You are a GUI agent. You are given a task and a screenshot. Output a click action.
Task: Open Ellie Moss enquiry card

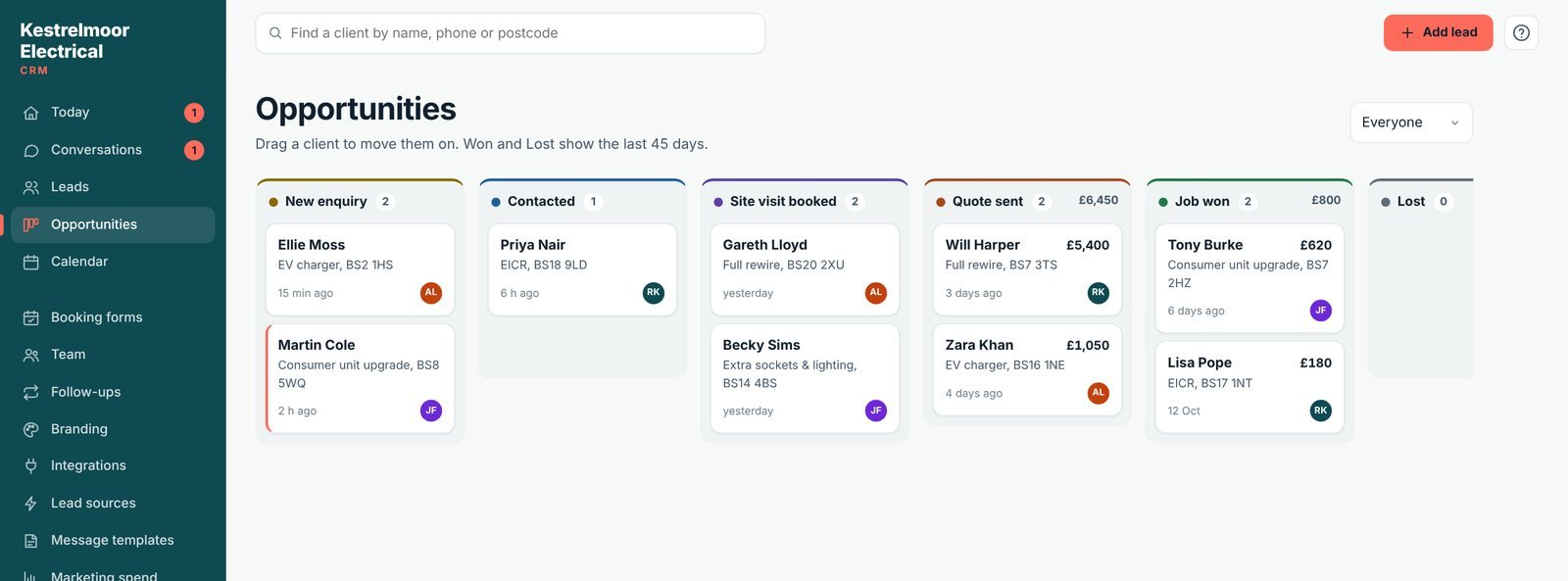[x=360, y=269]
